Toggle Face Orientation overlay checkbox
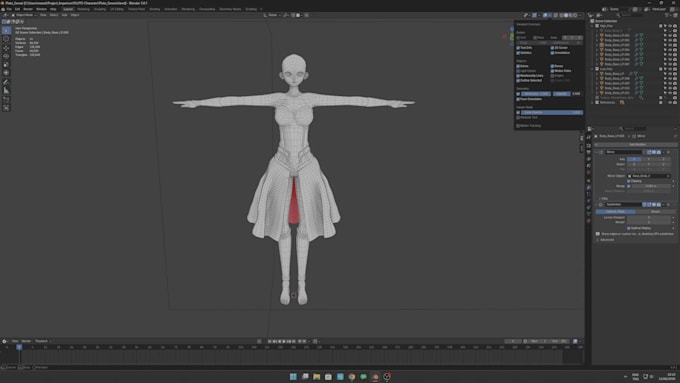 518,99
